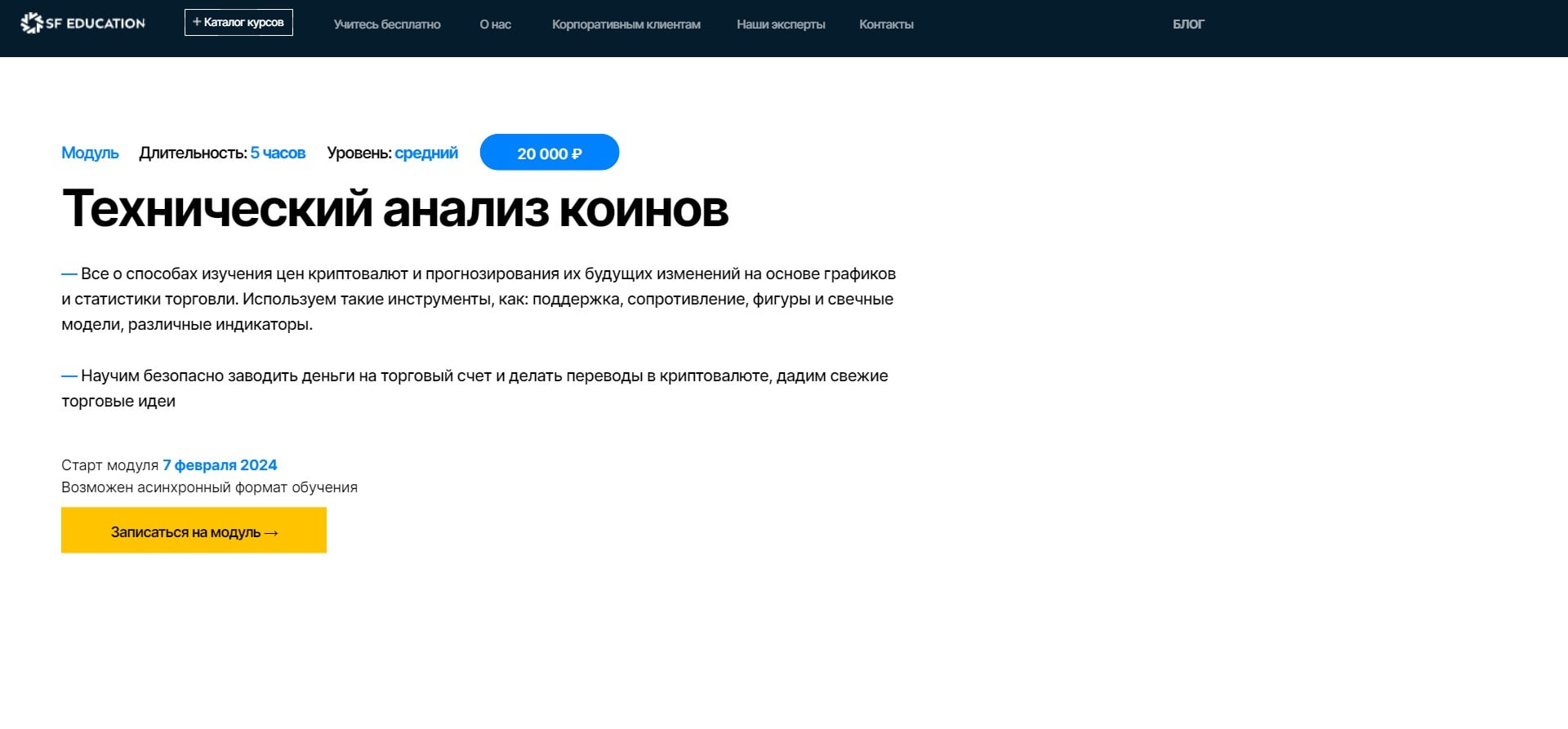The width and height of the screenshot is (1568, 729).
Task: Navigate to Контакты
Action: tap(886, 24)
